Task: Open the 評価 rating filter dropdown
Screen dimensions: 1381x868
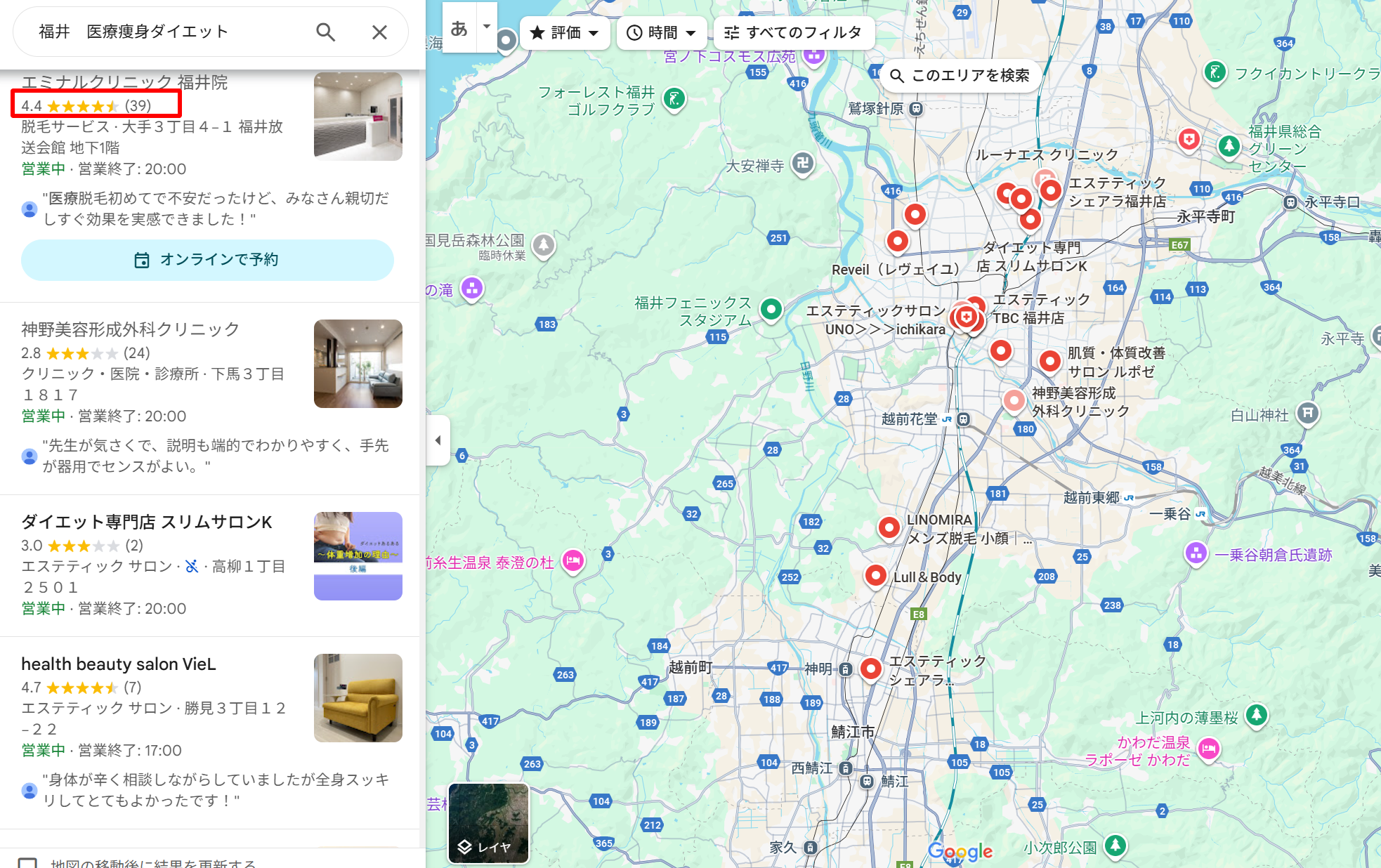Action: (564, 33)
